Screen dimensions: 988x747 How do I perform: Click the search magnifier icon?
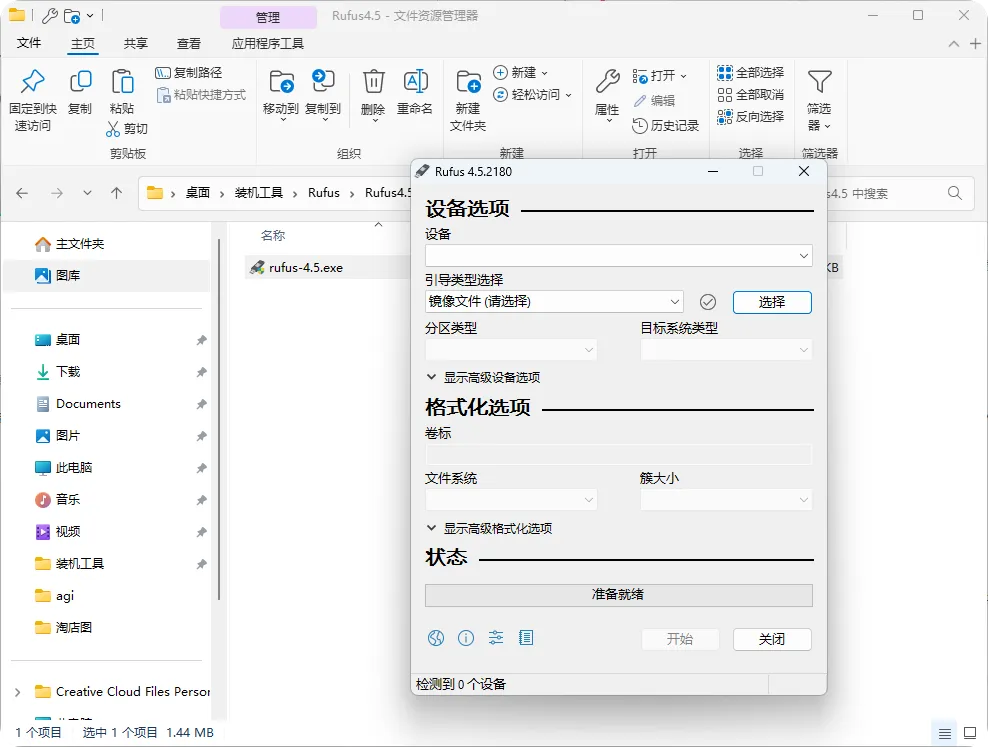point(955,193)
